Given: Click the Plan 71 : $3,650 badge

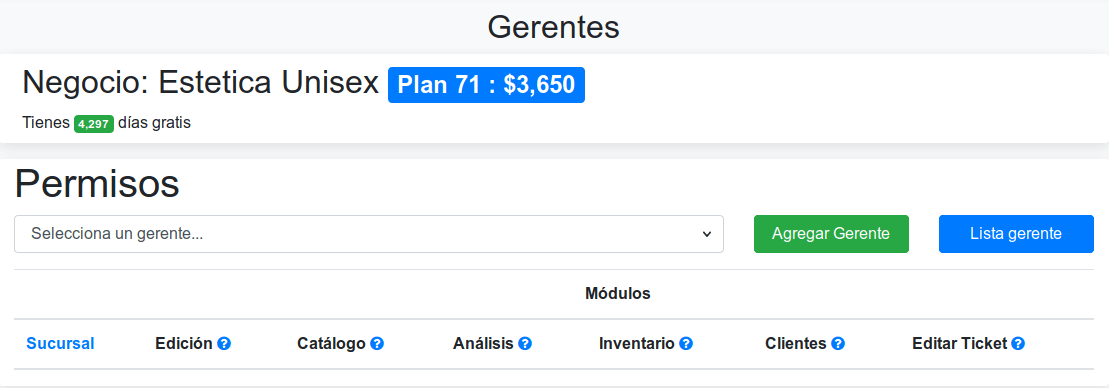Looking at the screenshot, I should point(486,85).
